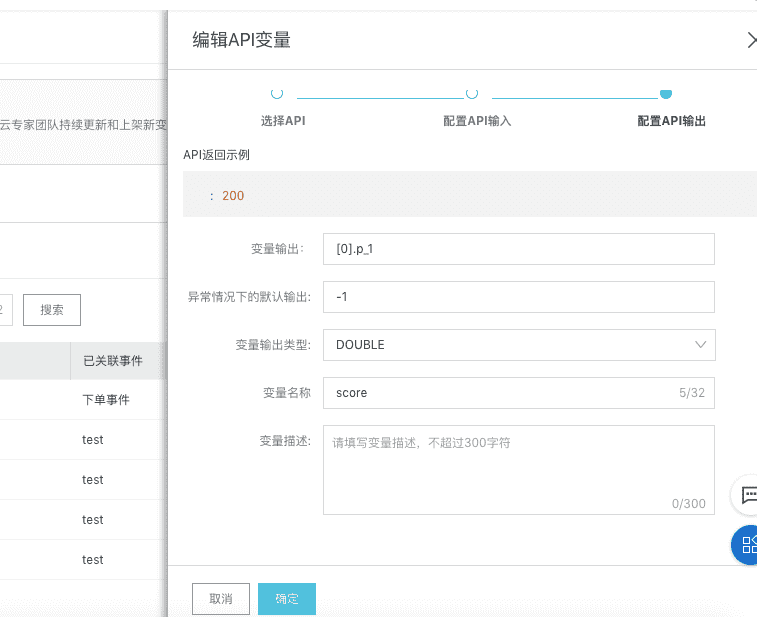Click the blue grid floating icon
757x617 pixels.
[747, 545]
